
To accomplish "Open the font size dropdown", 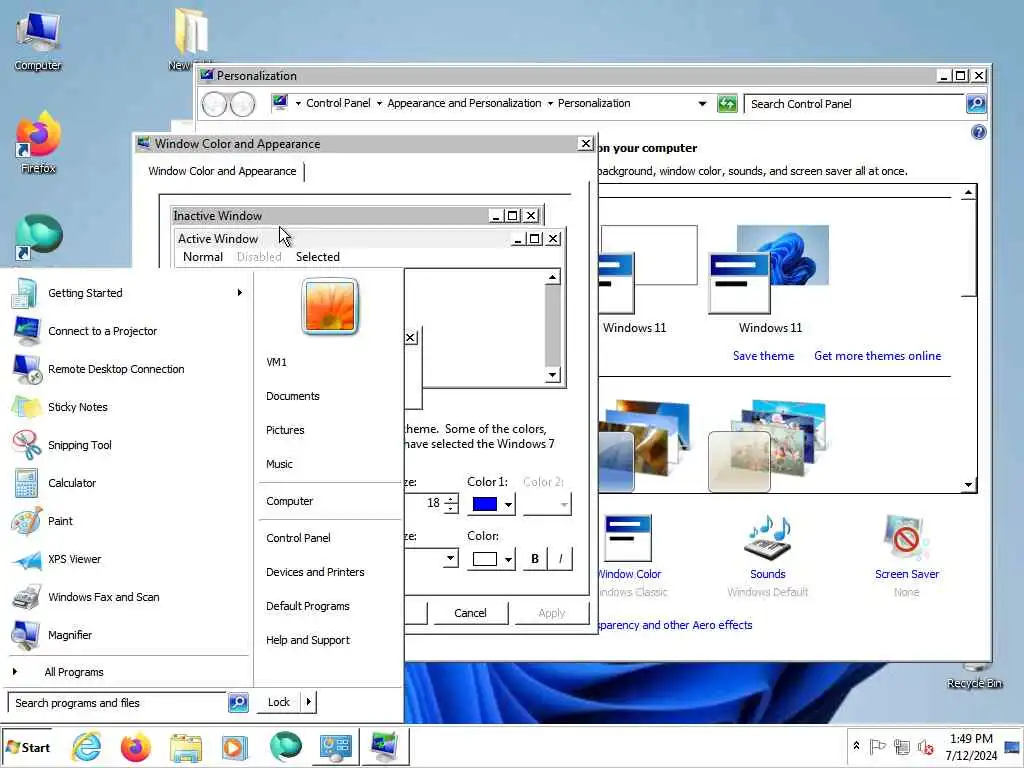I will 450,558.
